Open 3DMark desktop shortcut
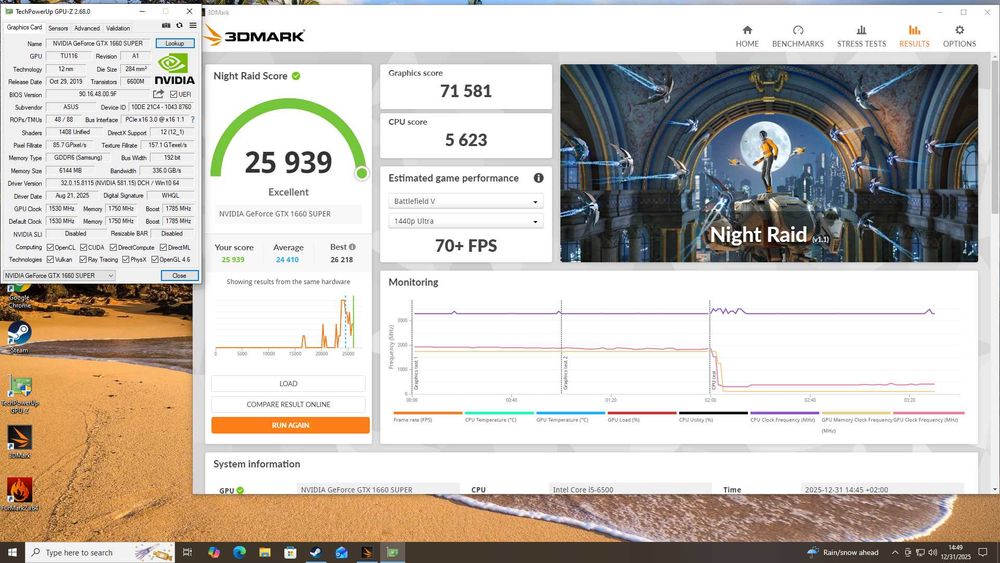The image size is (1000, 563). coord(19,442)
